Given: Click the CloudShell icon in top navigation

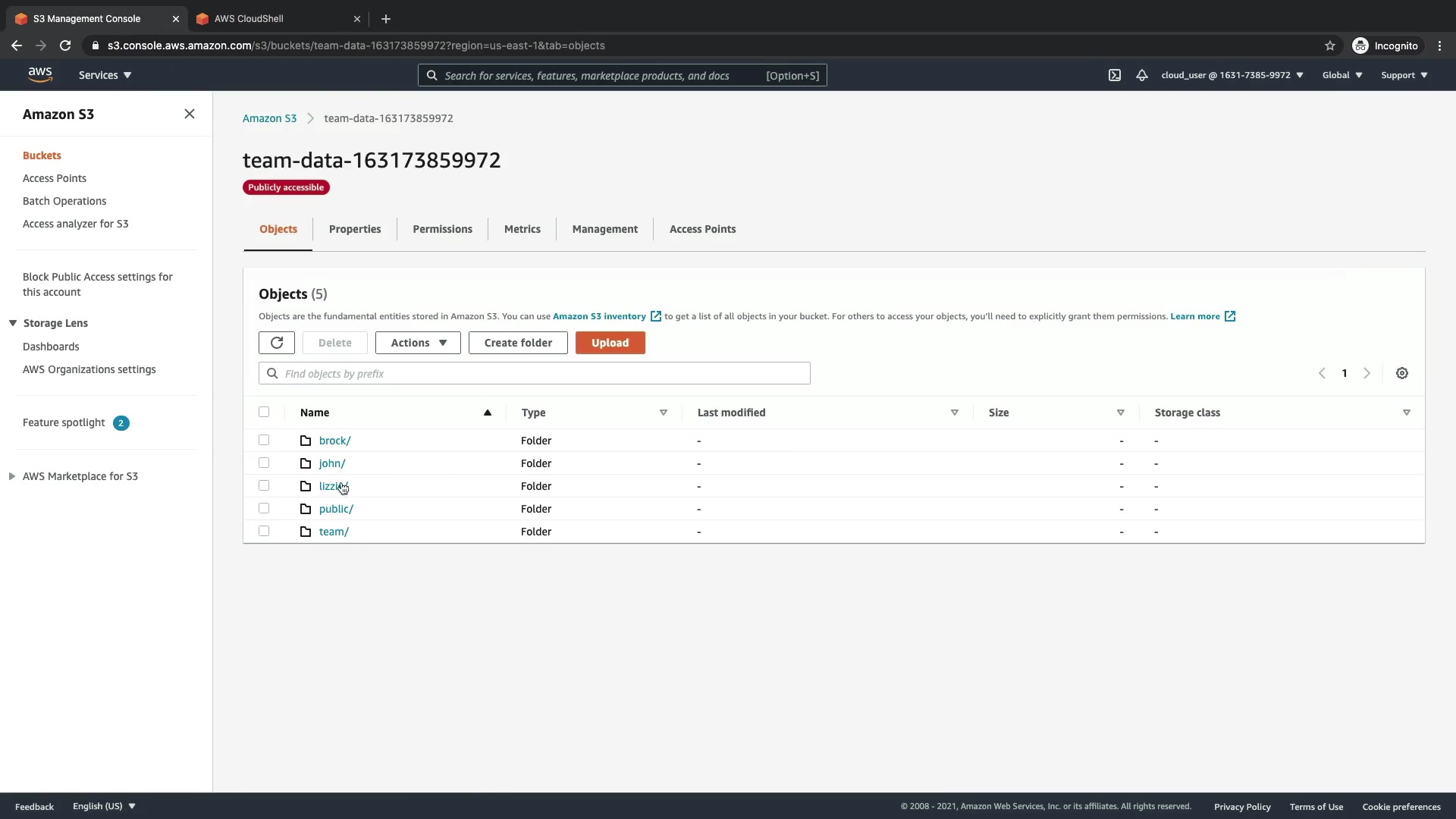Looking at the screenshot, I should coord(1114,75).
